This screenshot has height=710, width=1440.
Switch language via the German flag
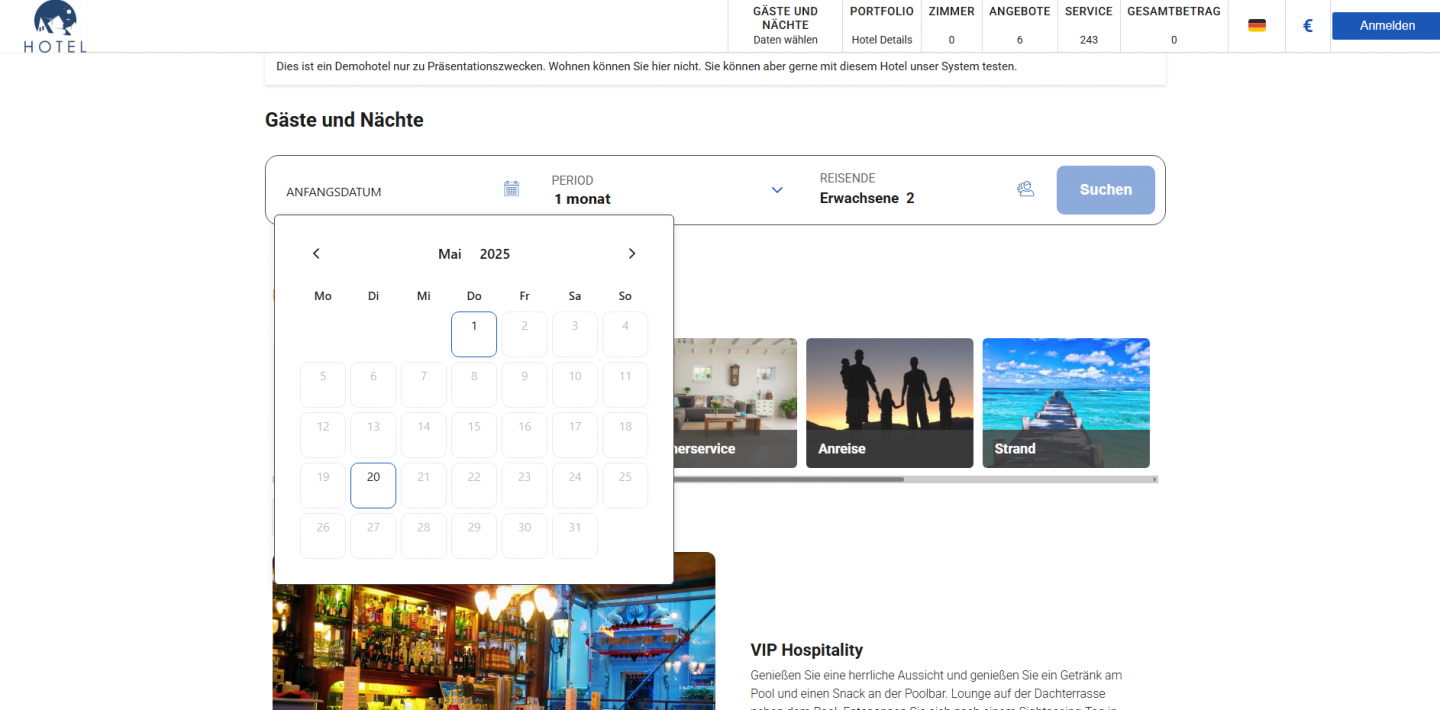[x=1257, y=26]
